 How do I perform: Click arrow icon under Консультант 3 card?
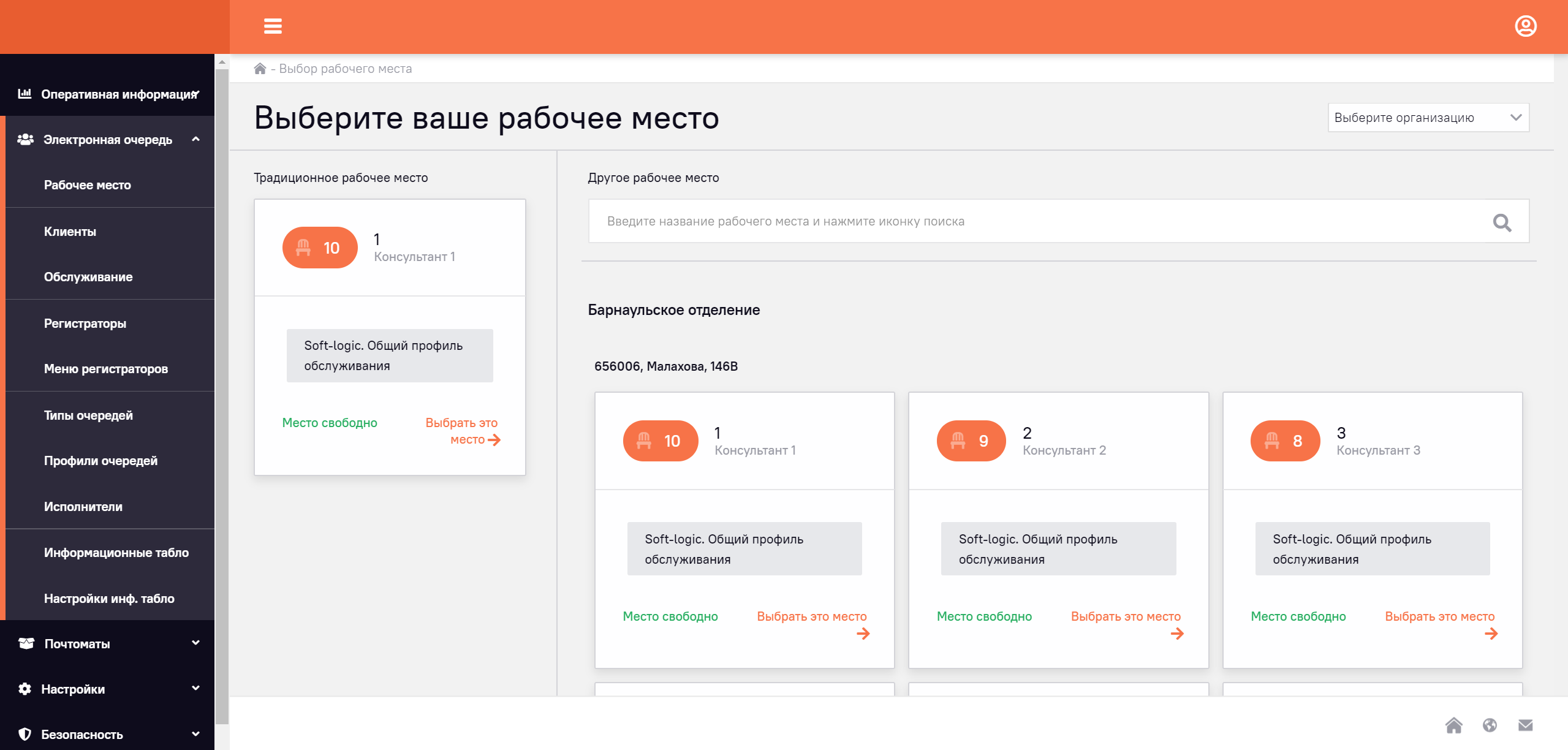coord(1491,634)
